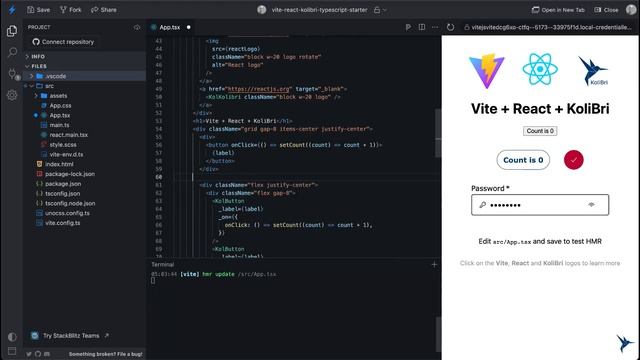Image resolution: width=640 pixels, height=360 pixels.
Task: Share the project
Action: [104, 10]
